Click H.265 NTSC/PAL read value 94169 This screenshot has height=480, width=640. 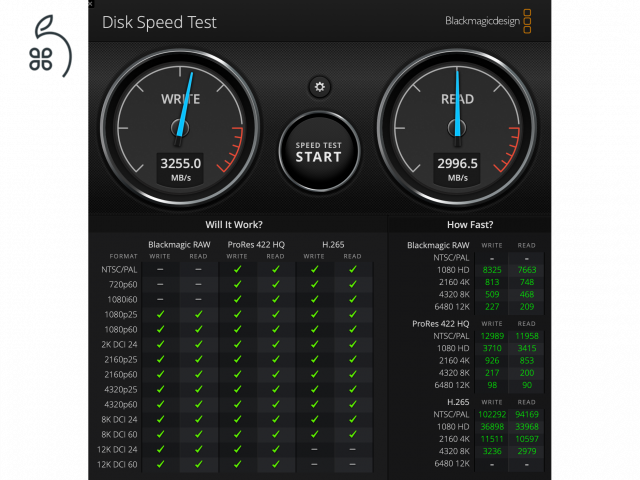[x=527, y=414]
